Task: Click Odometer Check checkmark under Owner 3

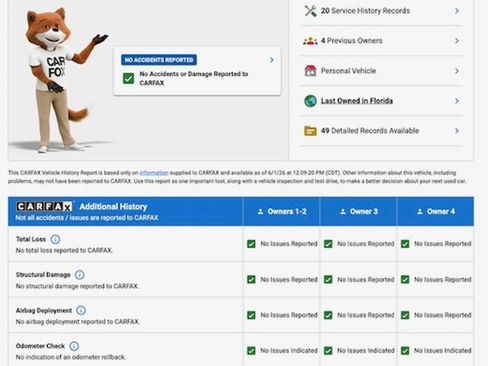Action: [x=328, y=351]
